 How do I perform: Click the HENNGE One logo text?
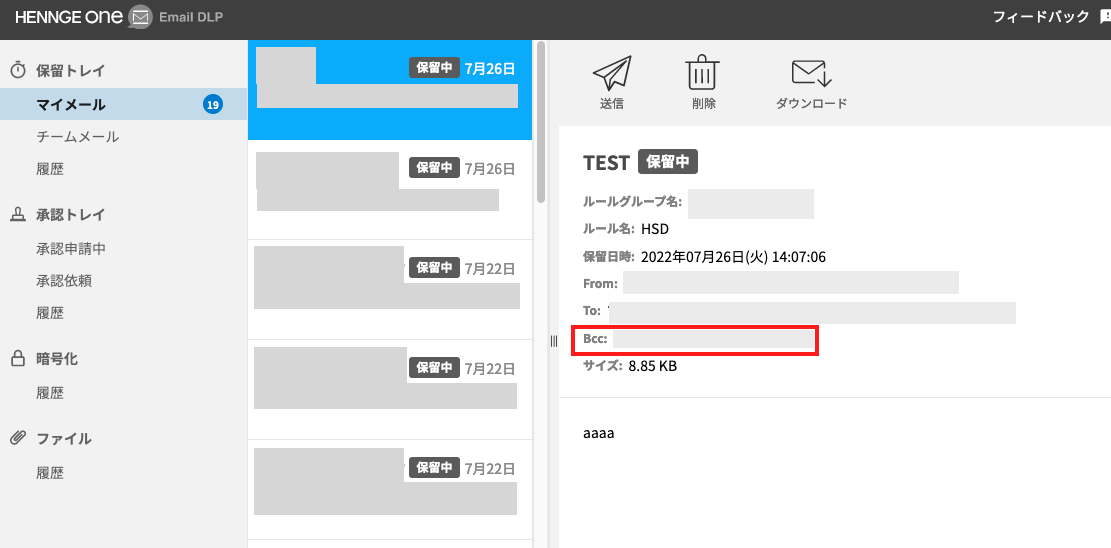69,18
